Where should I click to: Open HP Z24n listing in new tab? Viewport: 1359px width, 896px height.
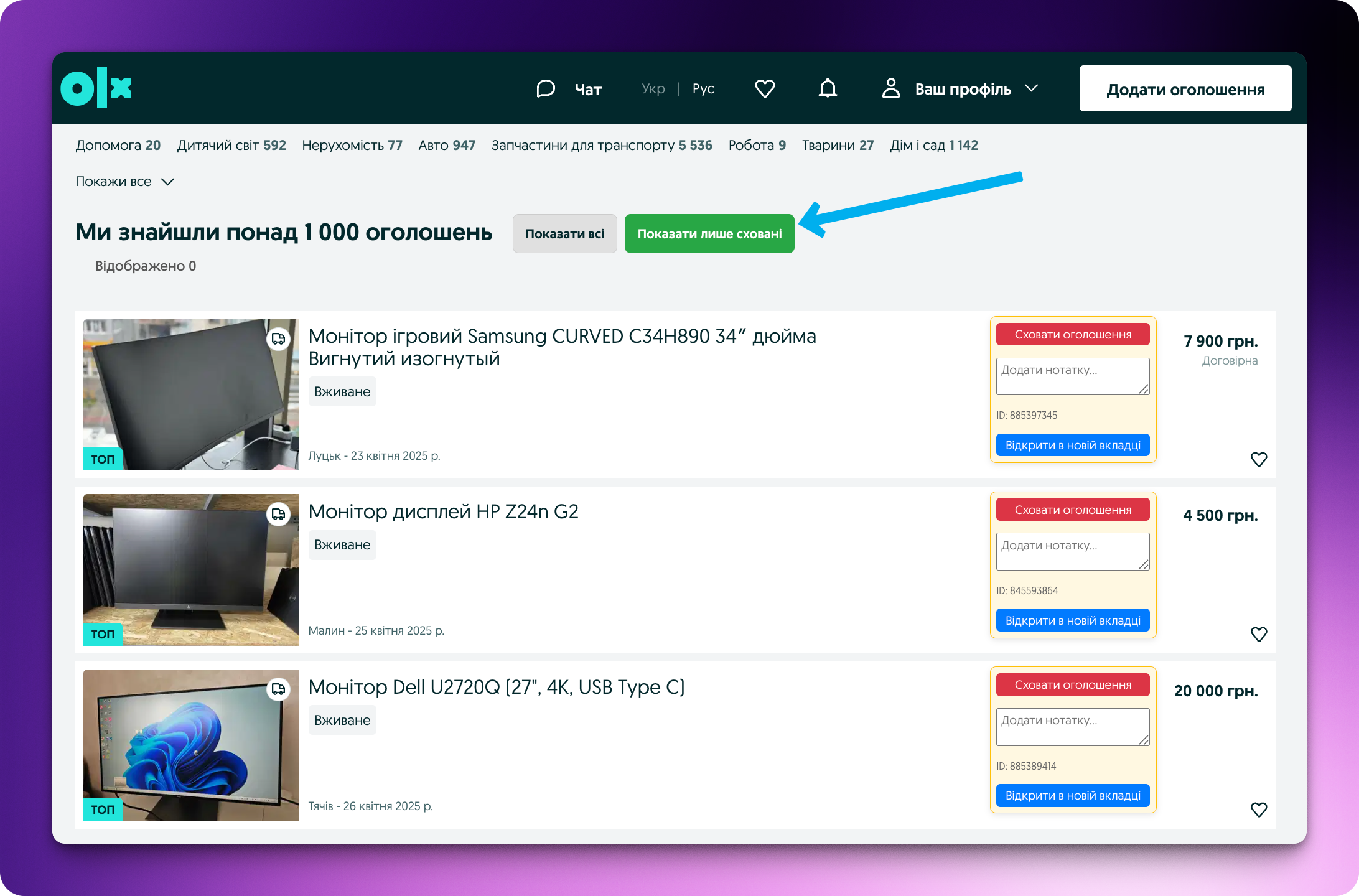click(1073, 621)
